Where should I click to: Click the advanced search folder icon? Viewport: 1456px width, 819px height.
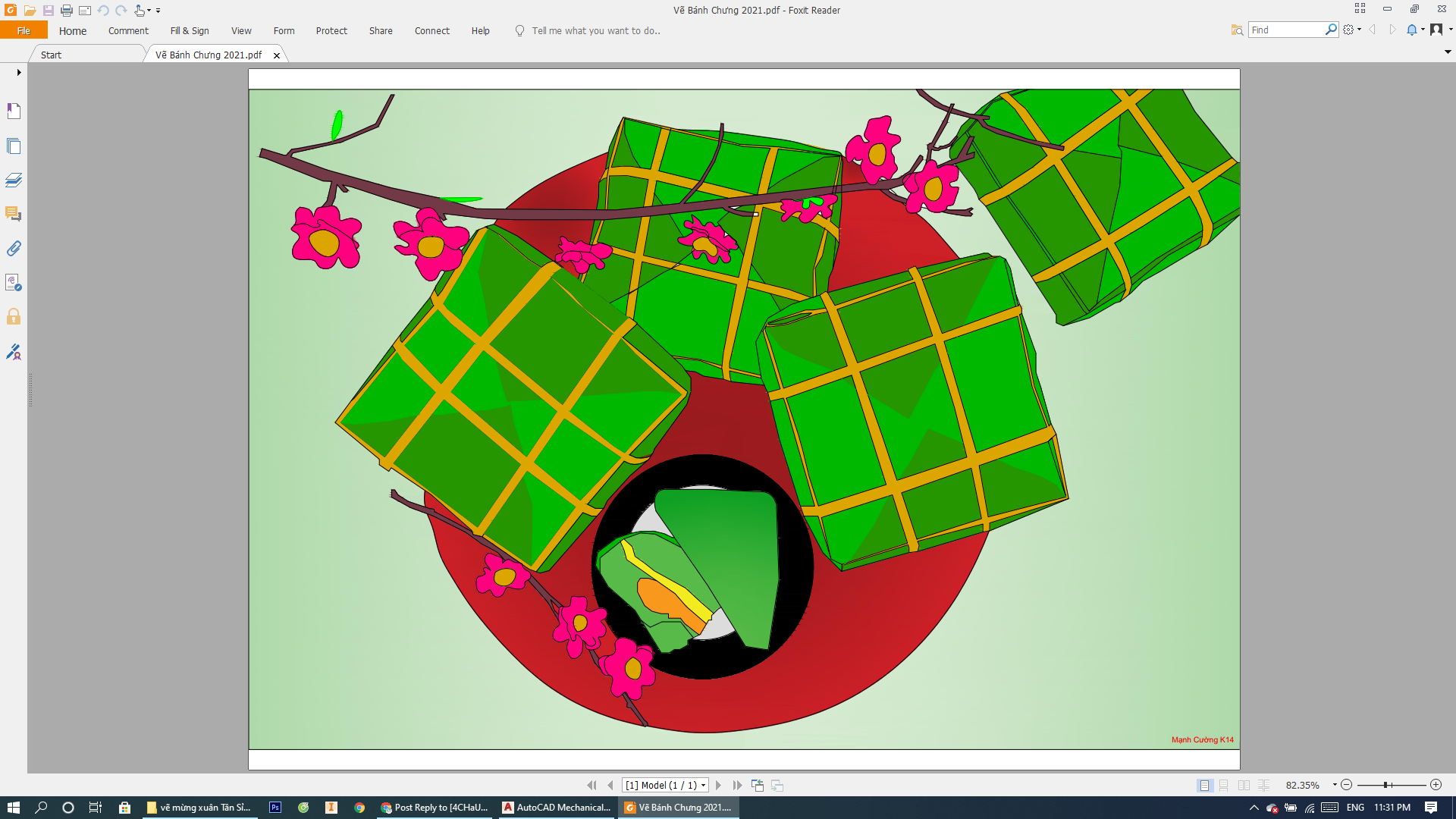(x=1237, y=30)
